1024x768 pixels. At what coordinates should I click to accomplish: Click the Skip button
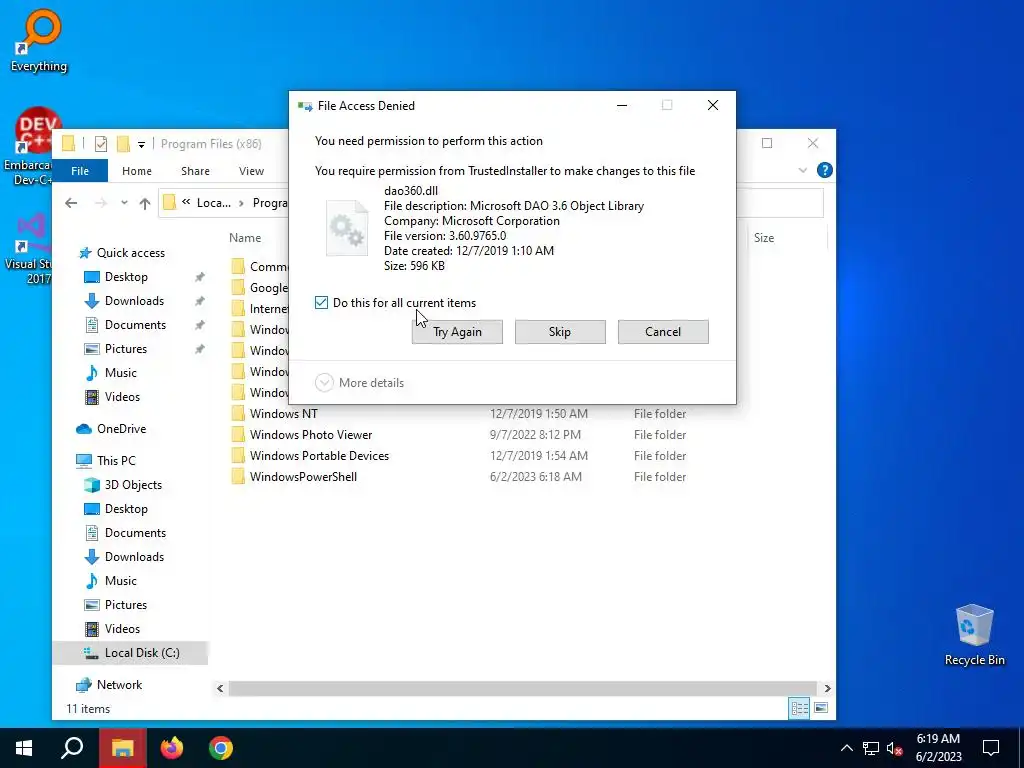(560, 332)
